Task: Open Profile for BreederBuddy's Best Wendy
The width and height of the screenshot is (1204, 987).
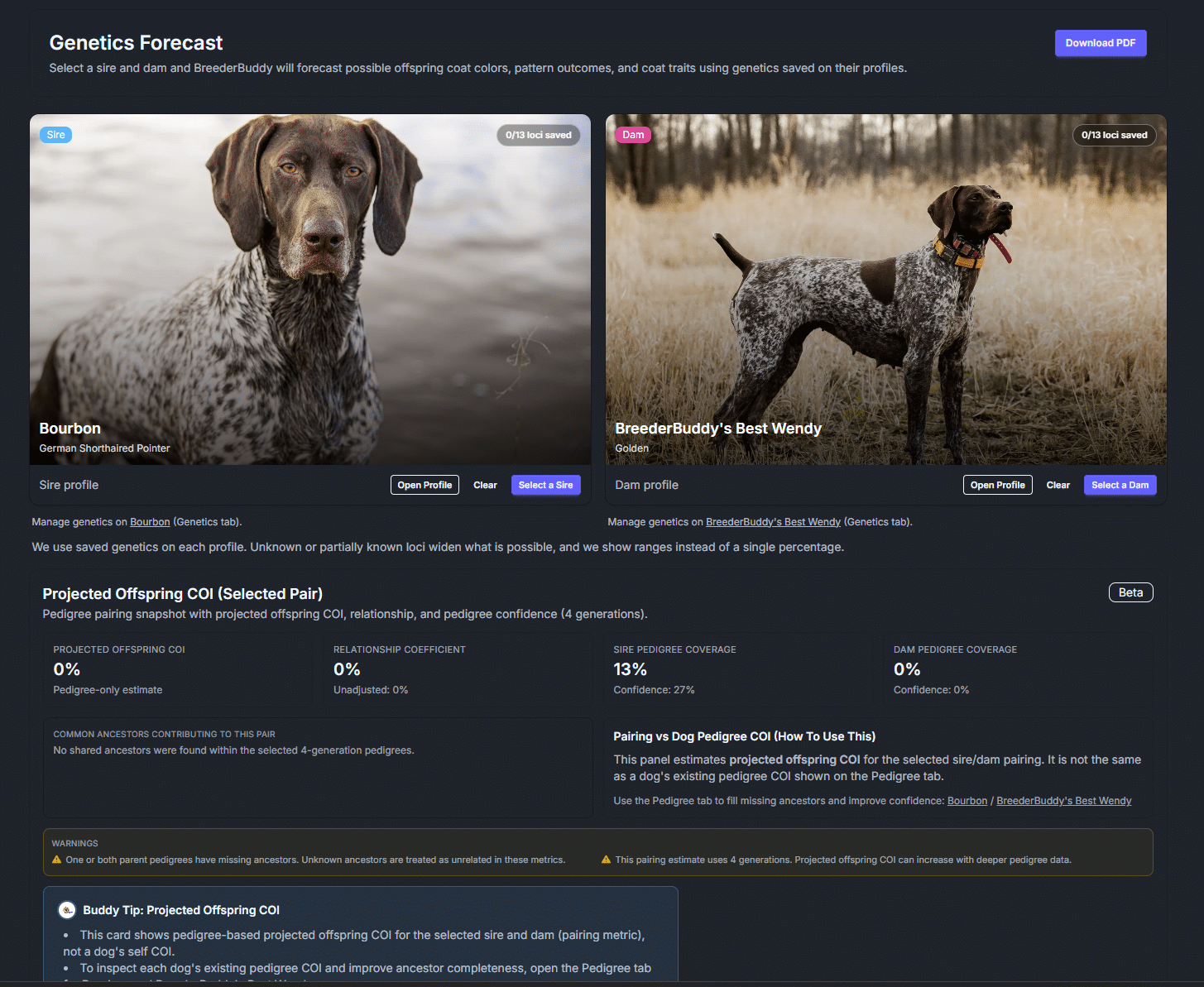Action: pos(997,485)
